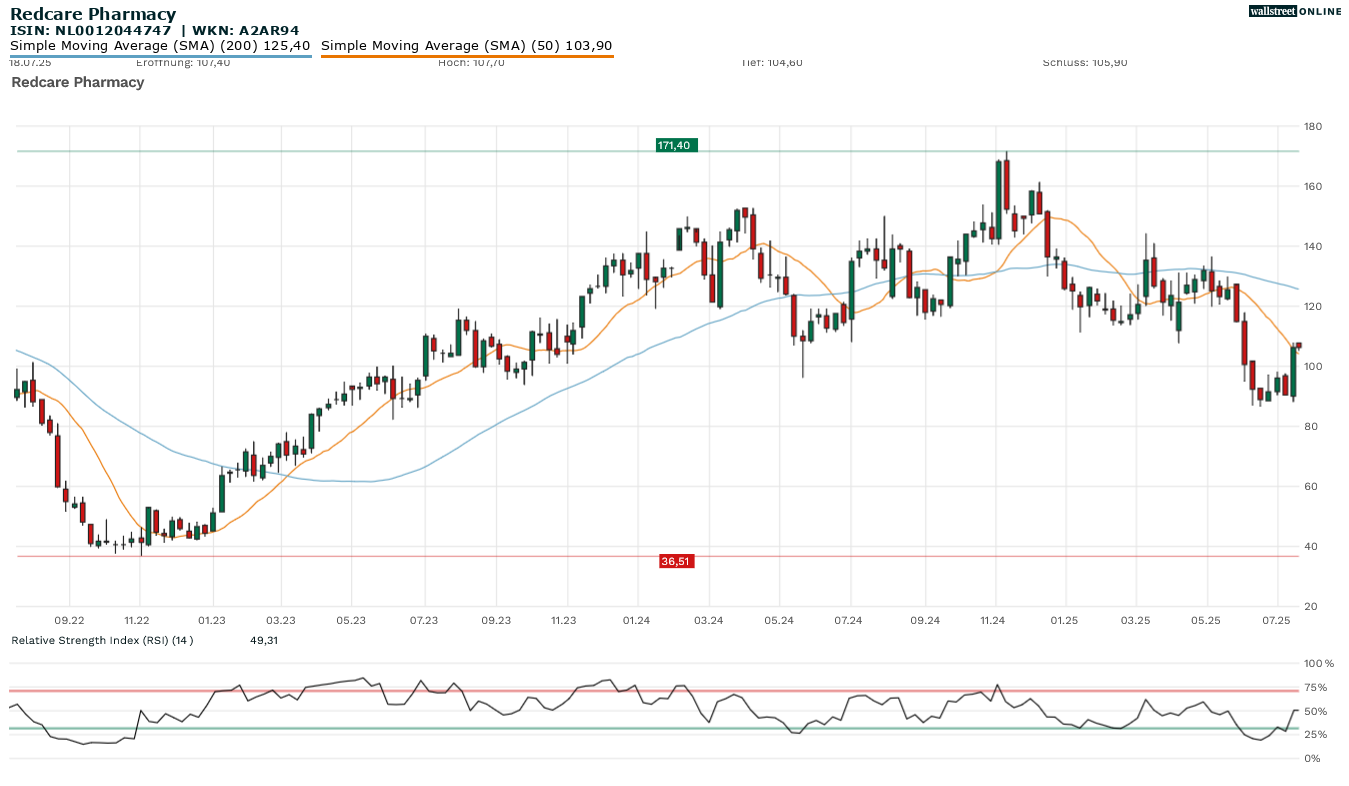Click the 20 price axis label

(x=1309, y=607)
